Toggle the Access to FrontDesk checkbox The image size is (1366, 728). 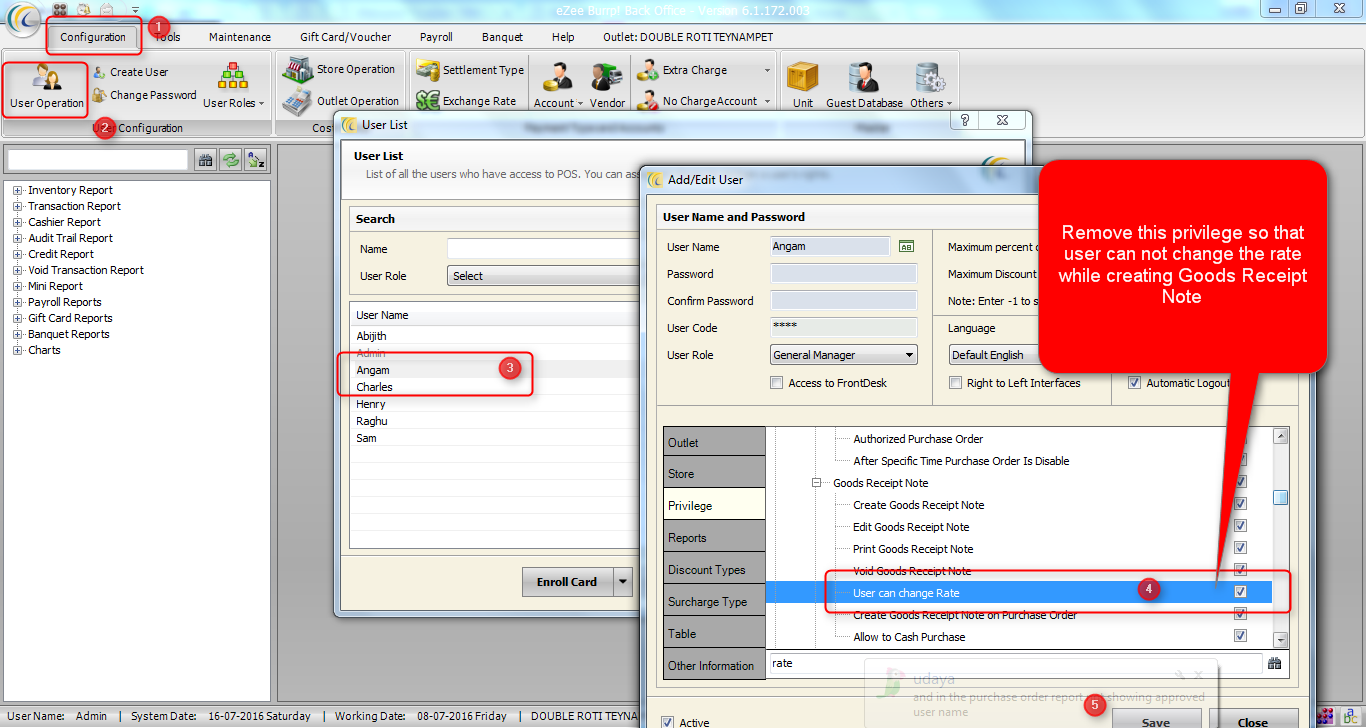777,383
